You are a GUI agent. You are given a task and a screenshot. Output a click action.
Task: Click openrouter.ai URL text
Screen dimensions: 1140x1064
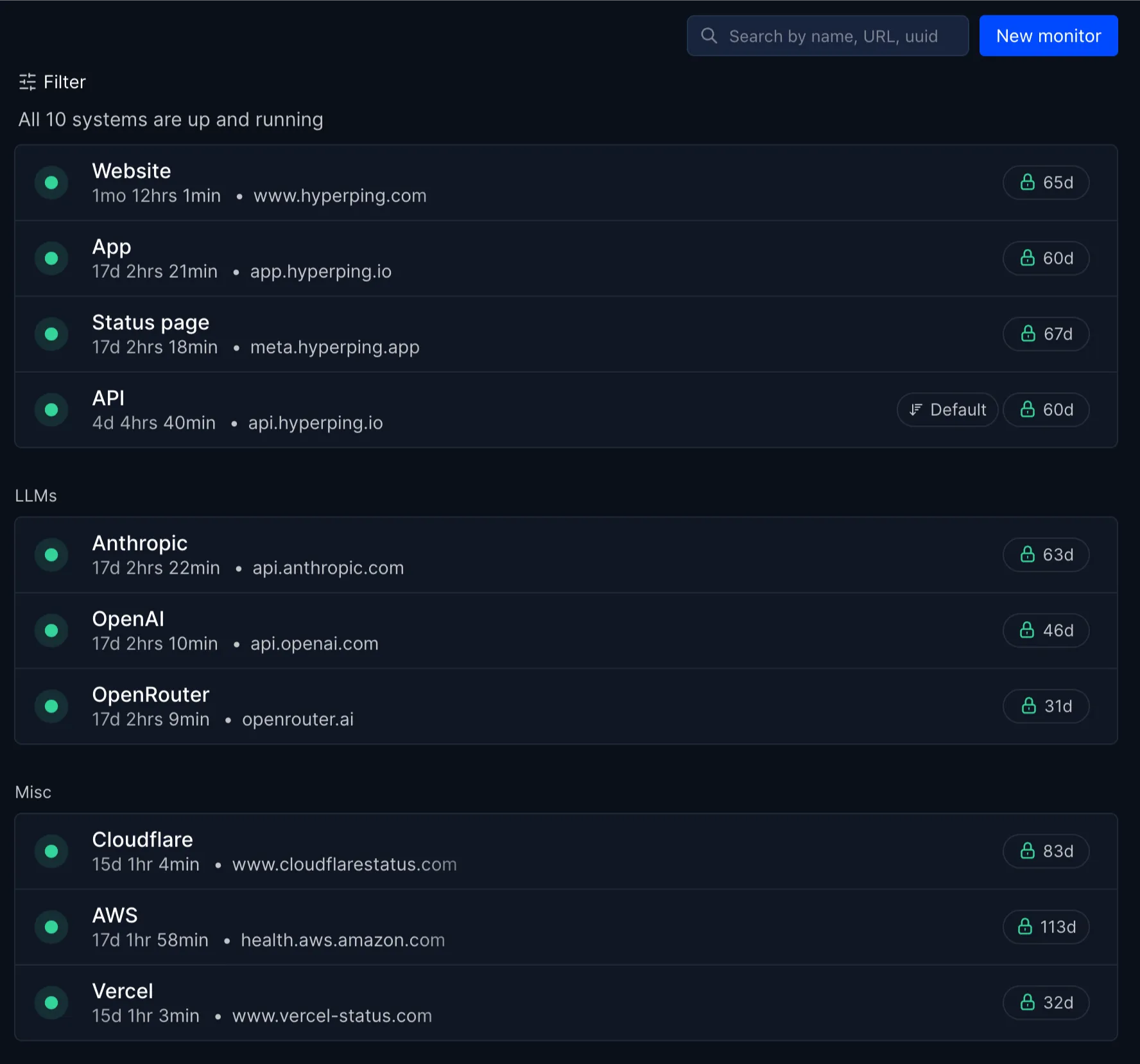pyautogui.click(x=298, y=719)
